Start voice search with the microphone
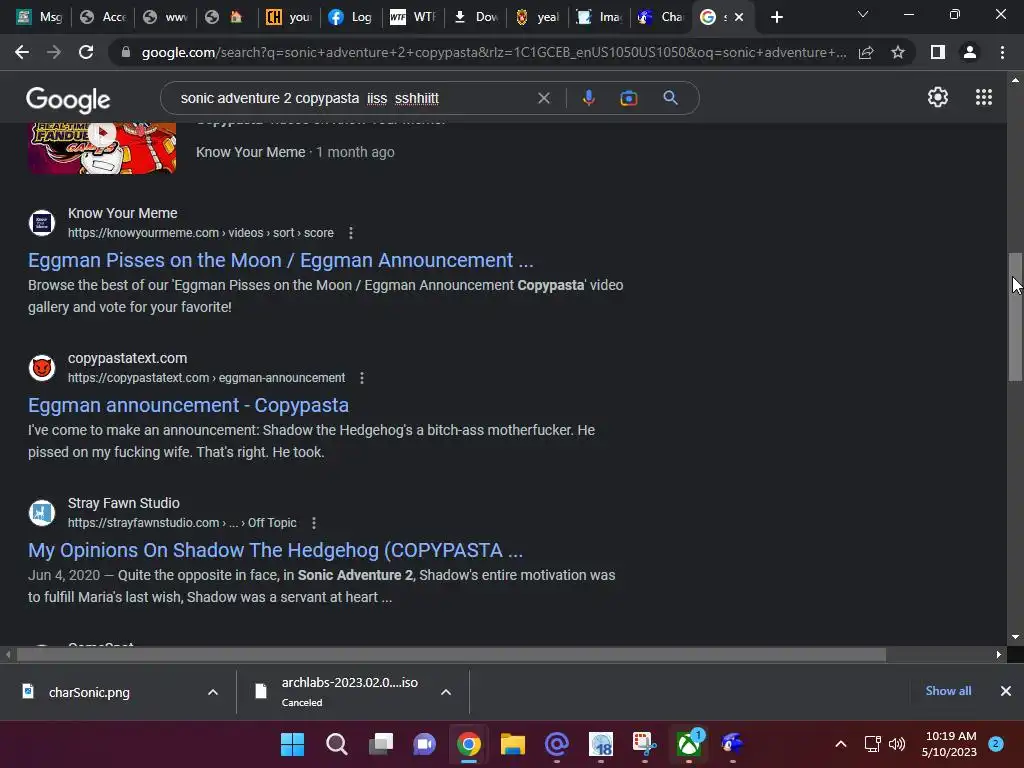1024x768 pixels. click(588, 98)
